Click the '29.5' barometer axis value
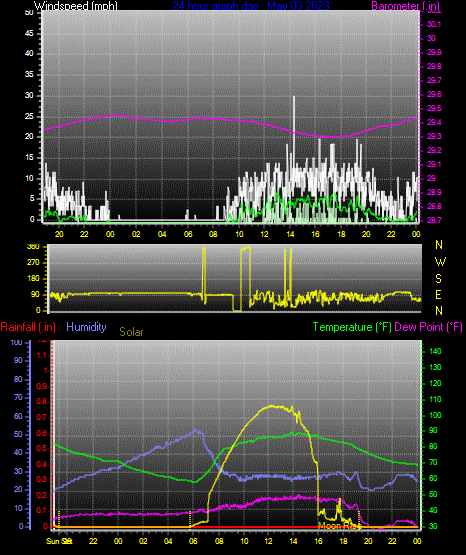 click(x=434, y=108)
